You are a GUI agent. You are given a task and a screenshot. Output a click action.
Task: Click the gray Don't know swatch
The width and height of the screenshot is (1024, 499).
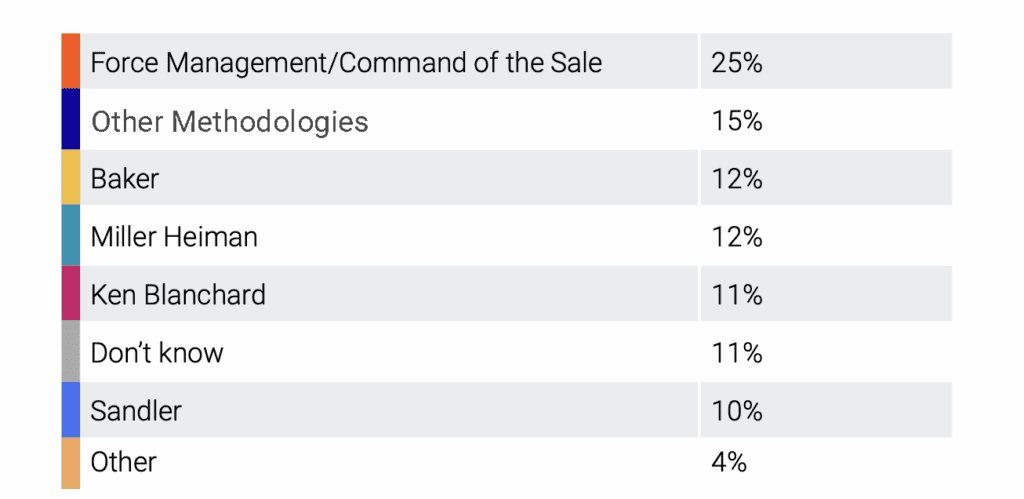70,352
